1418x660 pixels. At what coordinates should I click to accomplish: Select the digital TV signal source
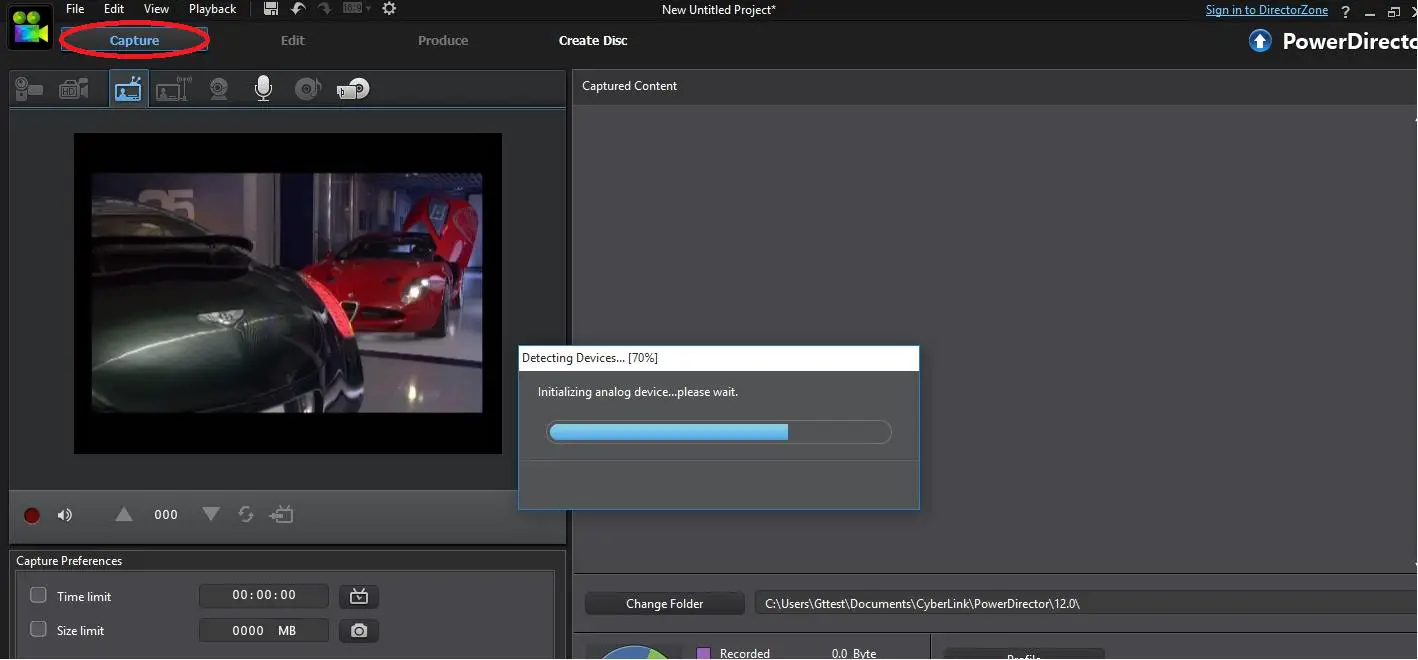172,88
